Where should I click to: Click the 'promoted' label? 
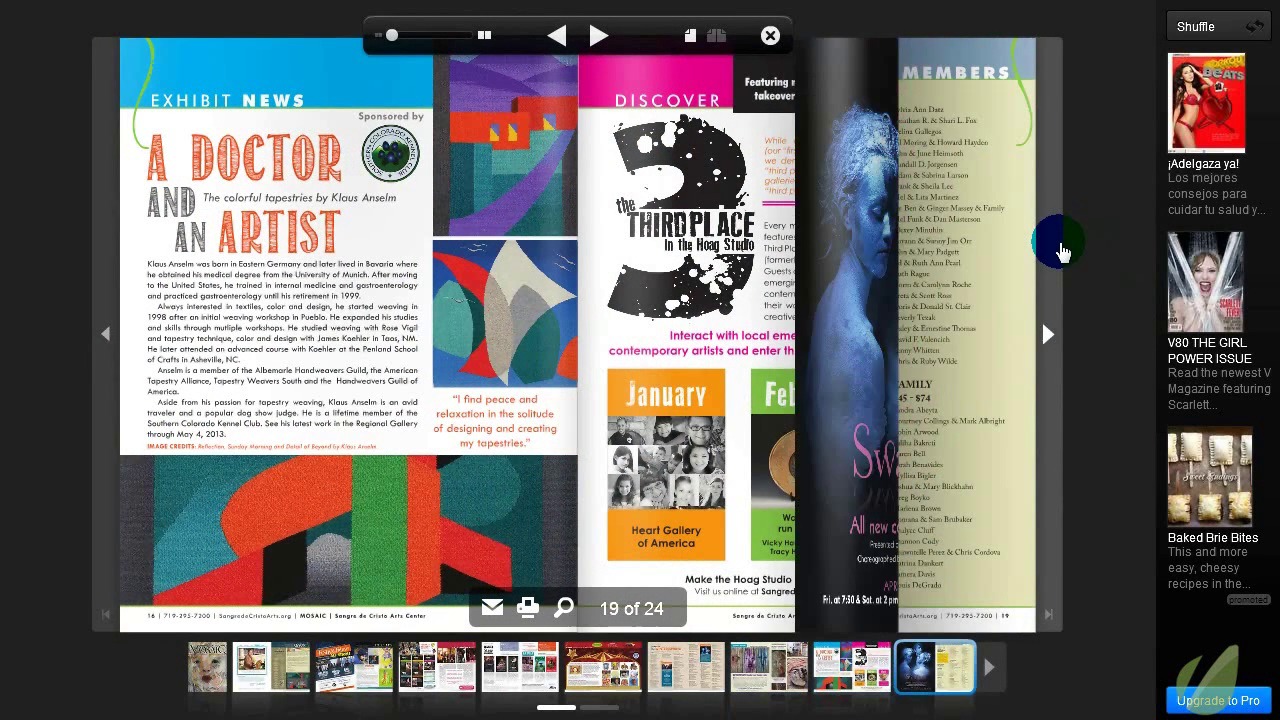point(1248,600)
